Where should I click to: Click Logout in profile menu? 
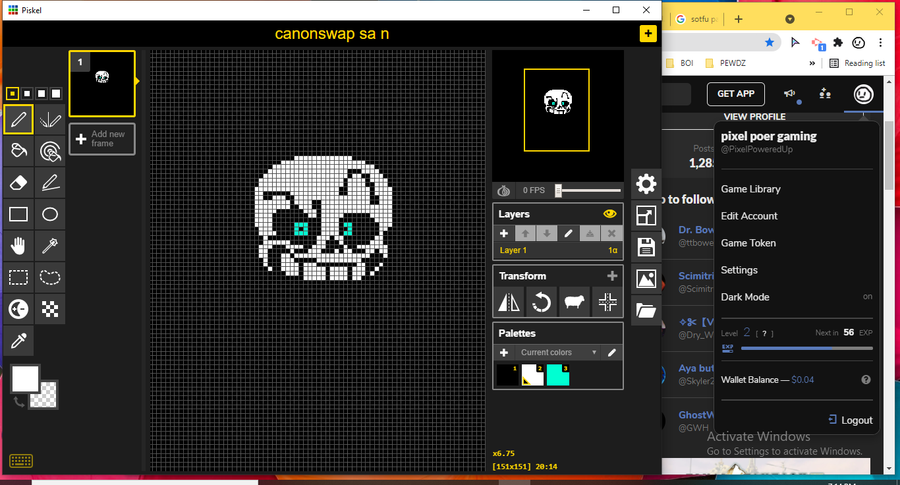[851, 420]
